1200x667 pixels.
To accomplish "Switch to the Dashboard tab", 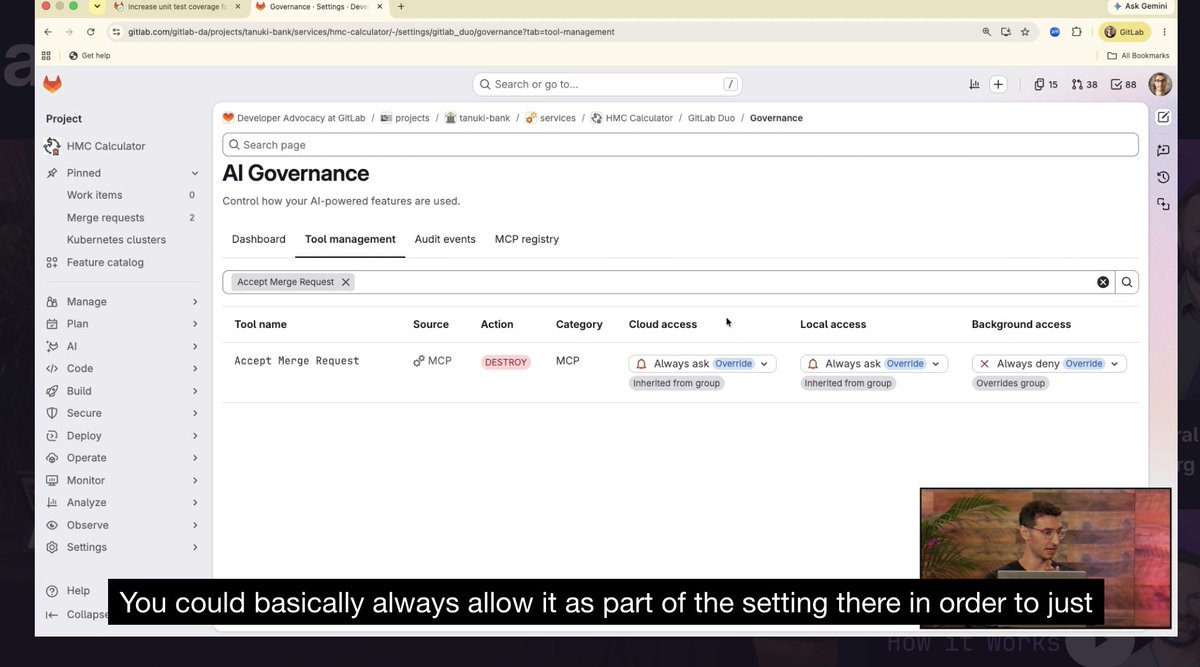I will pos(259,239).
